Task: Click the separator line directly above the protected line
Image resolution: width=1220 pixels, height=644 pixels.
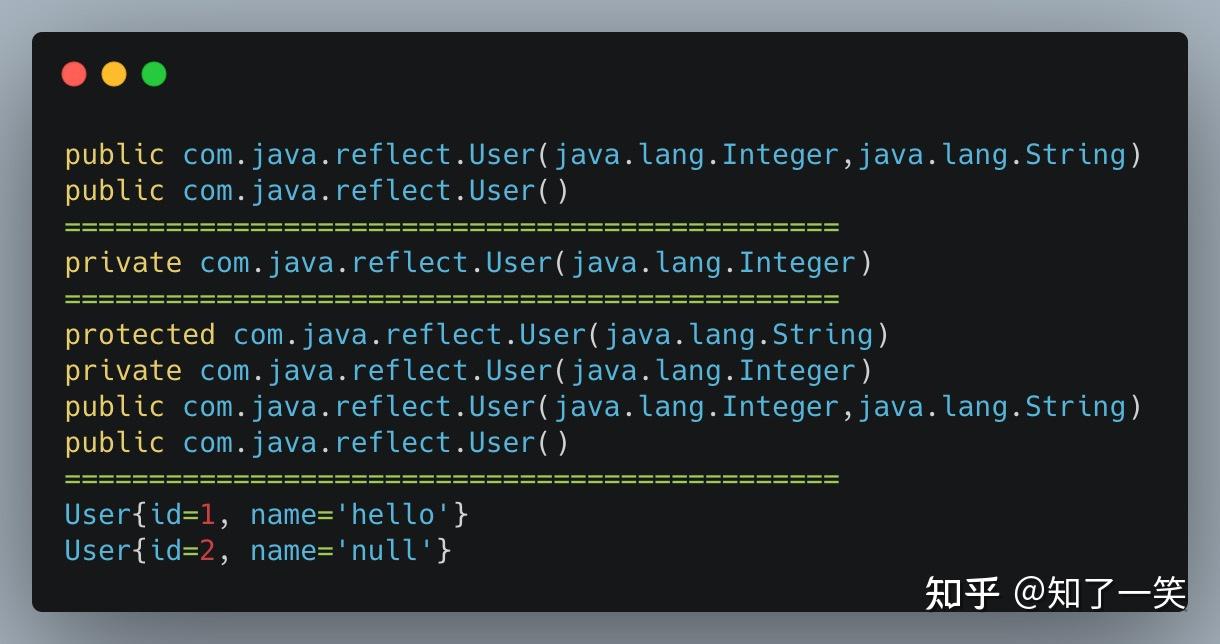Action: 451,298
